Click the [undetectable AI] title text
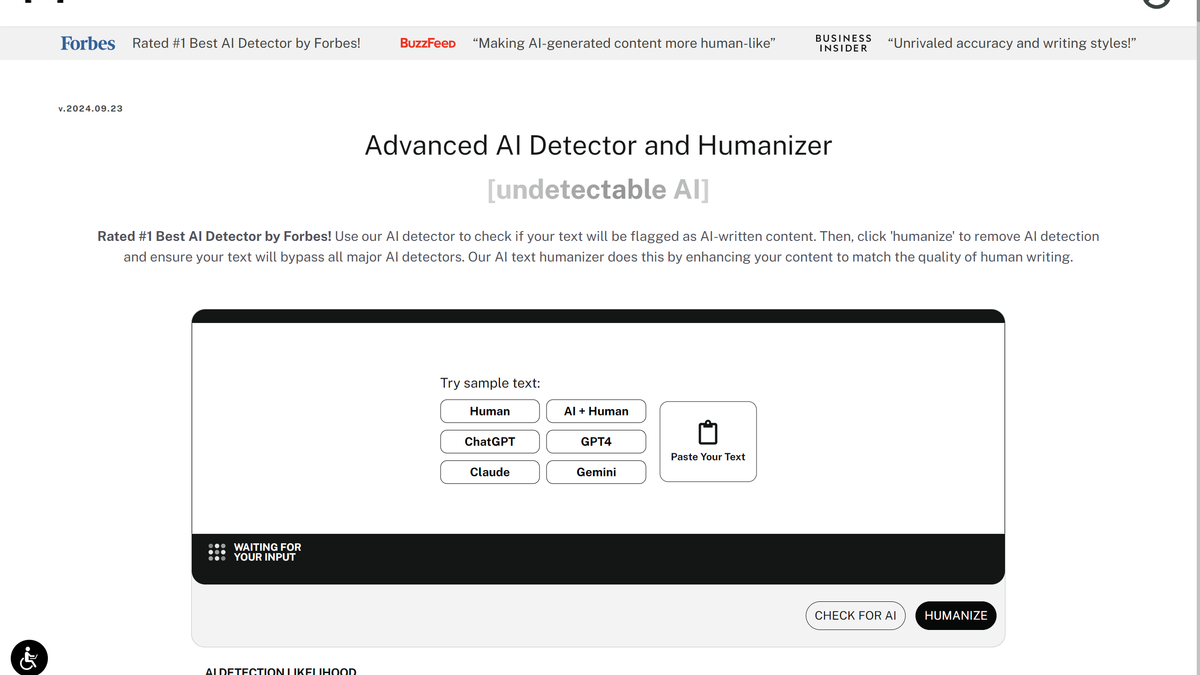Viewport: 1200px width, 675px height. point(598,189)
